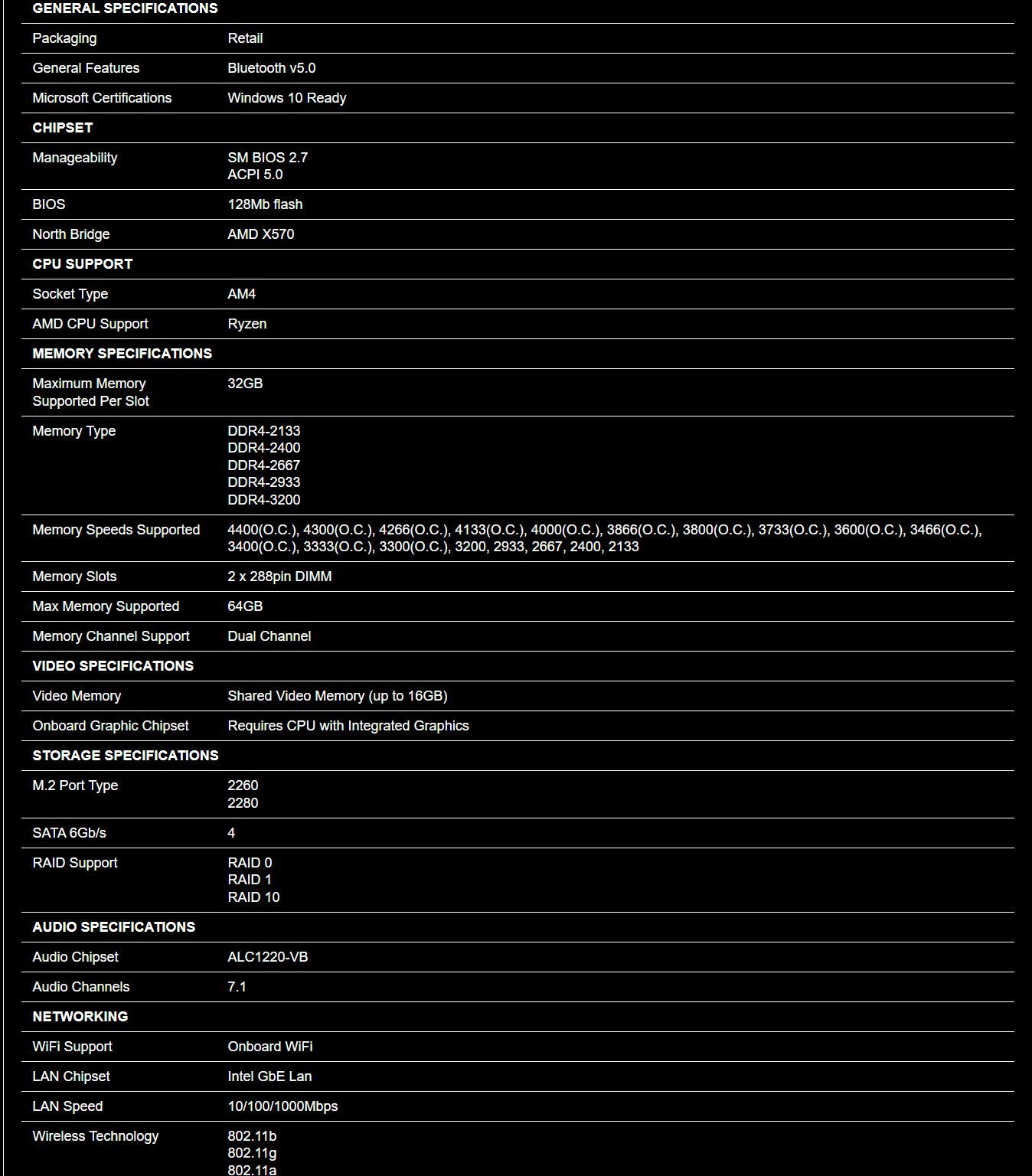The width and height of the screenshot is (1032, 1176).
Task: Click the 'DDR4-2133' memory type entry
Action: (263, 431)
